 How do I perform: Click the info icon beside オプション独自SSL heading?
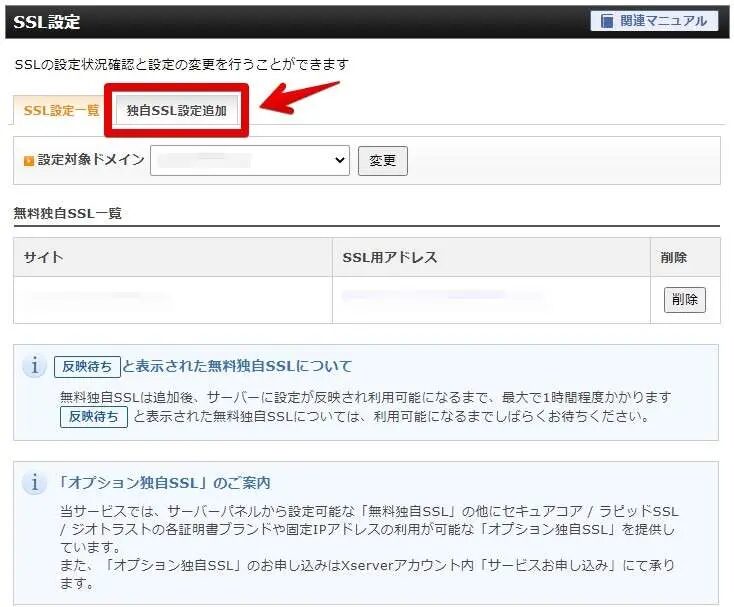coord(35,483)
